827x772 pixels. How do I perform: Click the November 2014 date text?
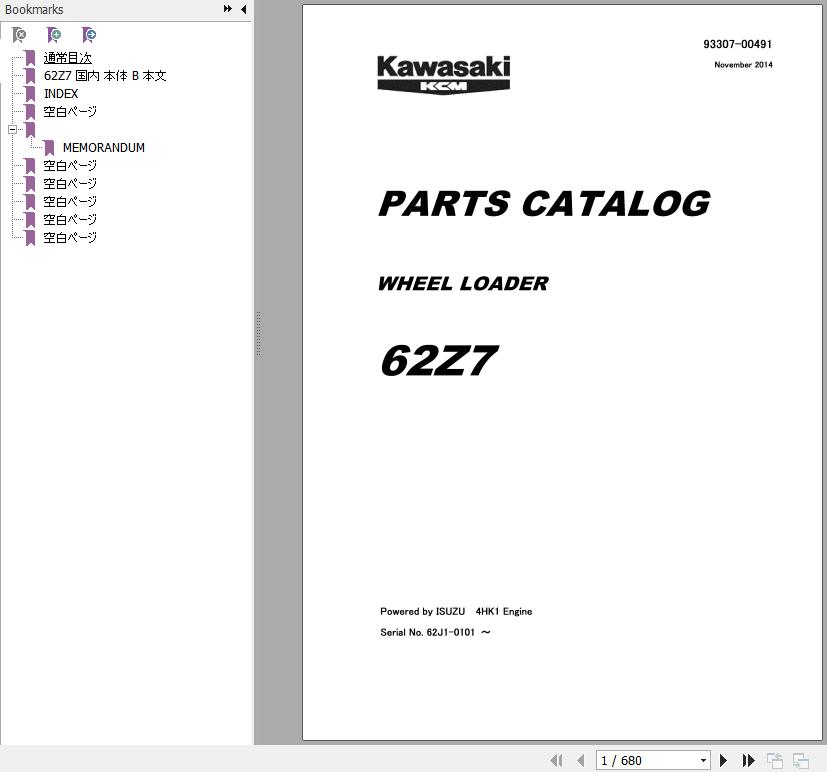coord(743,65)
